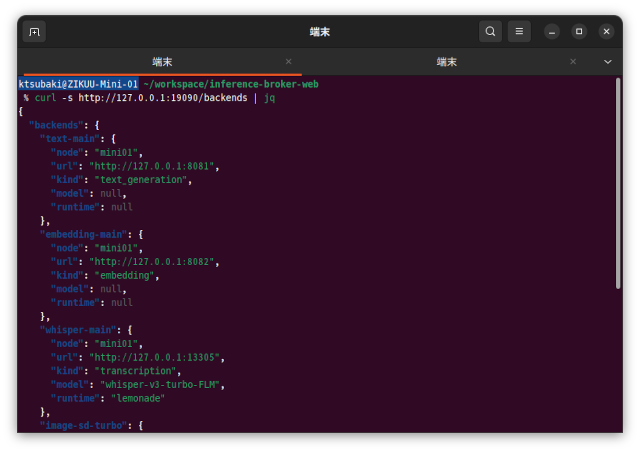Click the "backends" key
The image size is (640, 452).
(56, 125)
